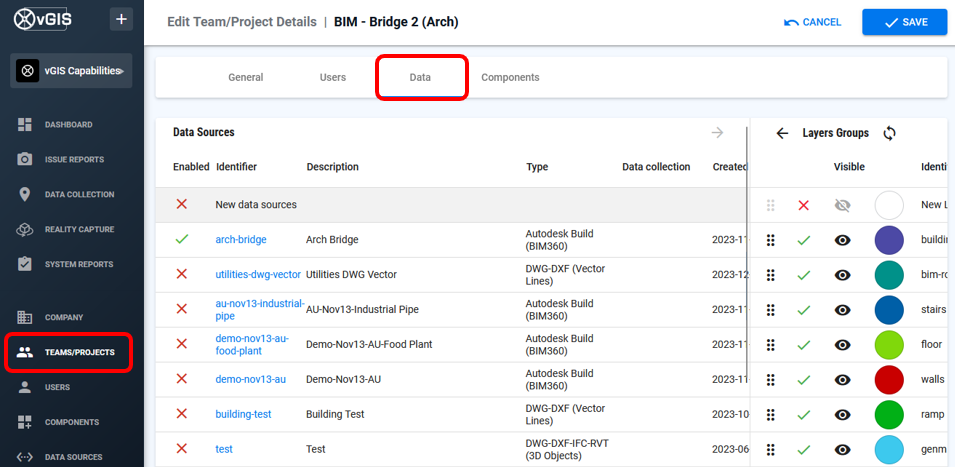Click the purple color swatch of building layer

pyautogui.click(x=889, y=241)
